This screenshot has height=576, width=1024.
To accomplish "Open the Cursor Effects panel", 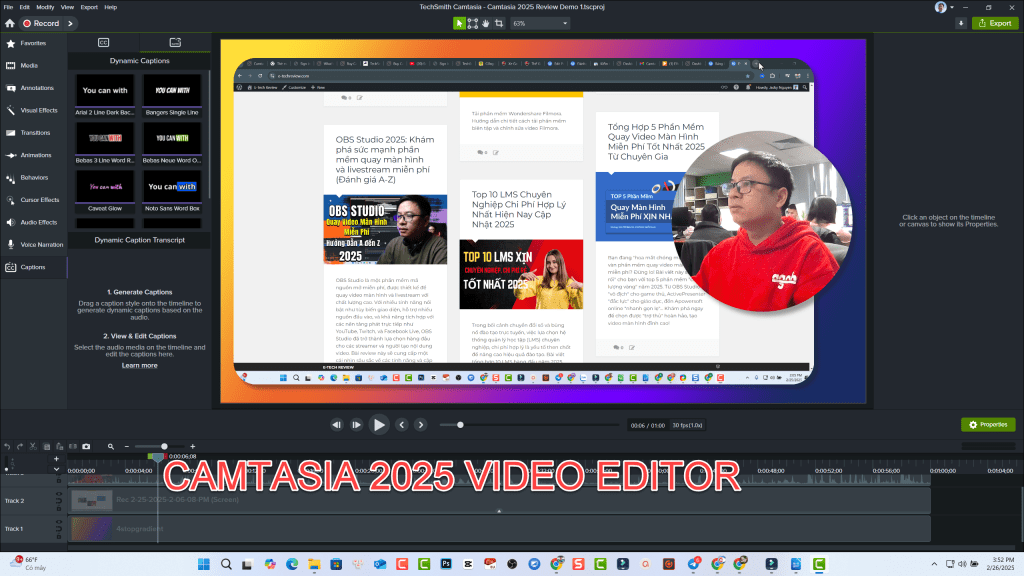I will [40, 200].
